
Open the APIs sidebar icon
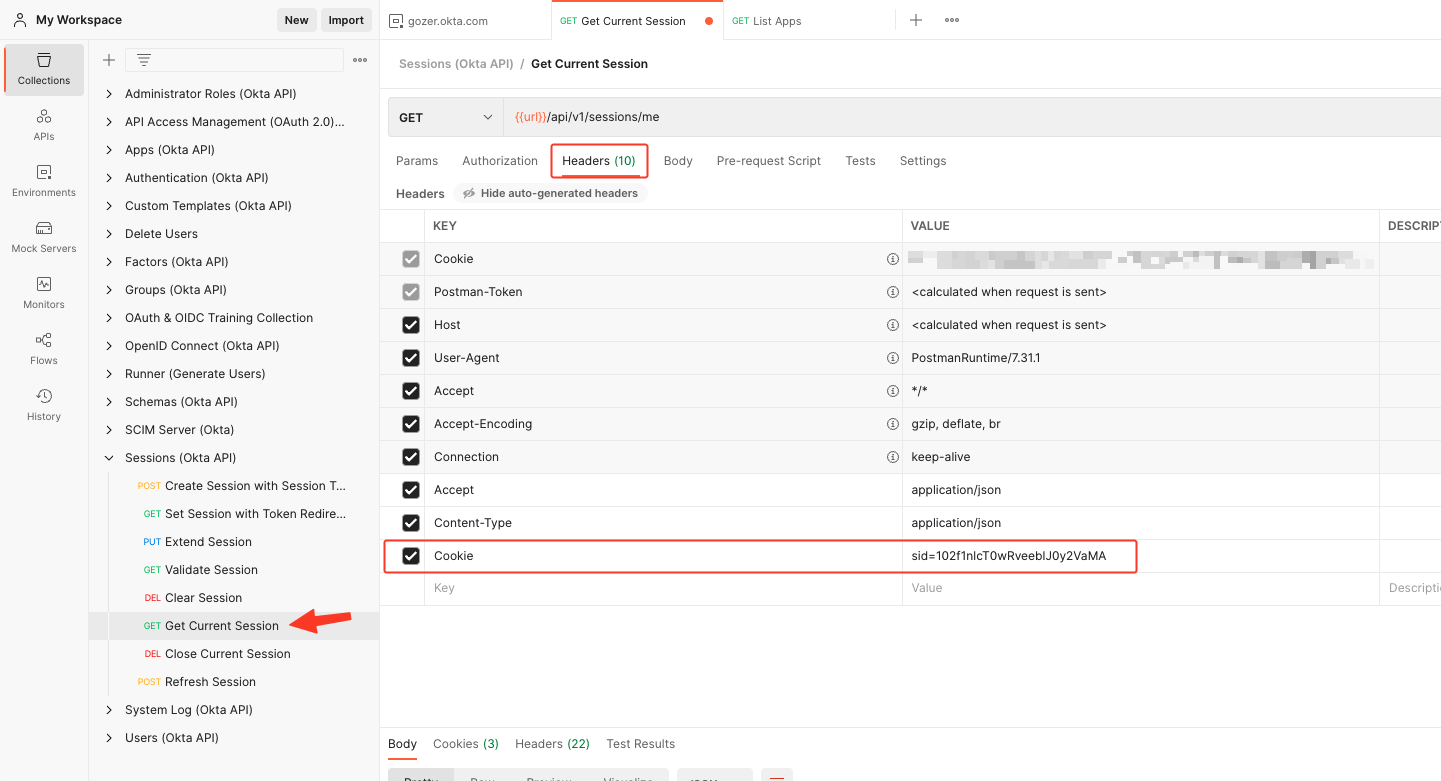[44, 124]
